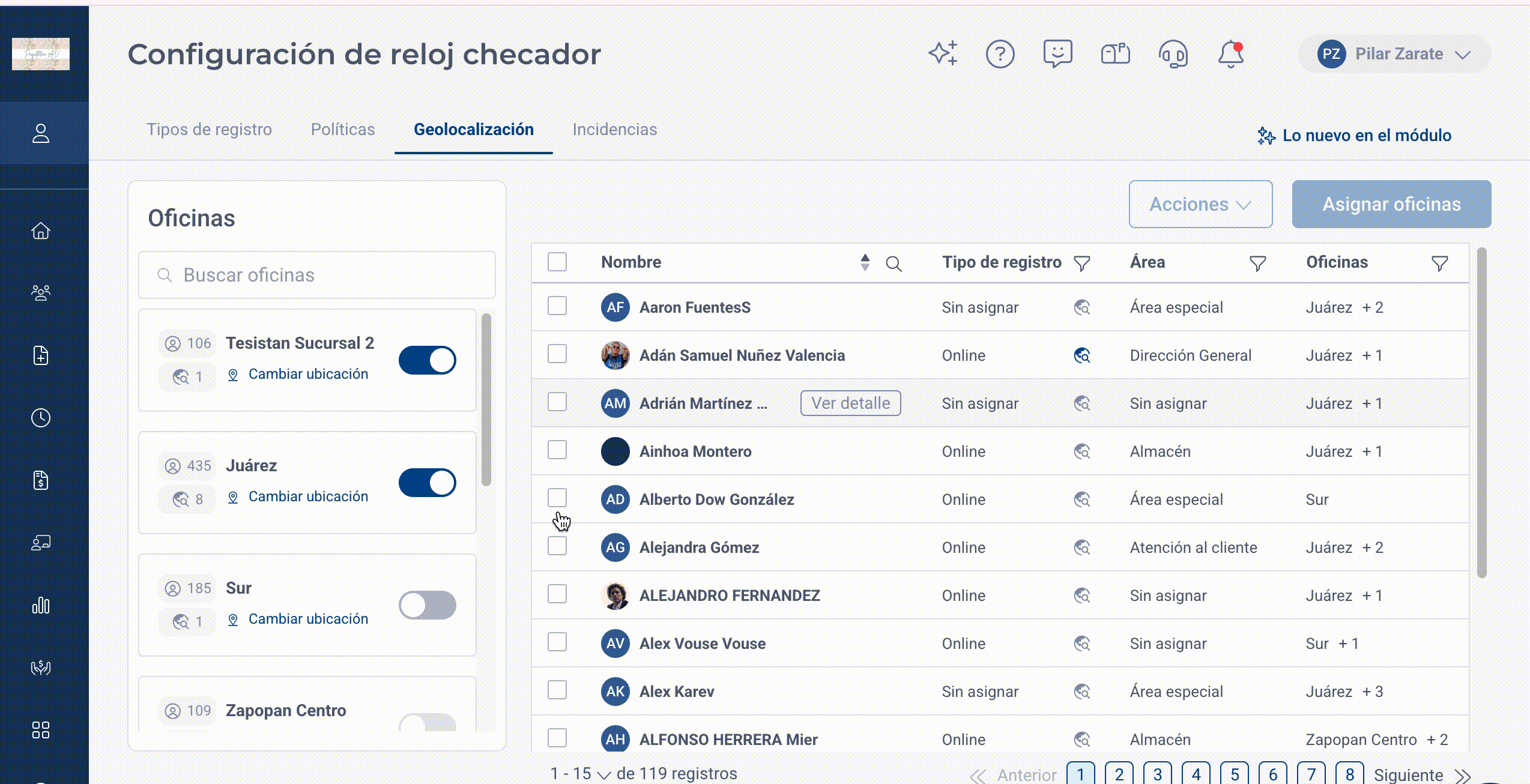Switch to Tipos de registro tab
This screenshot has width=1530, height=784.
click(x=210, y=130)
